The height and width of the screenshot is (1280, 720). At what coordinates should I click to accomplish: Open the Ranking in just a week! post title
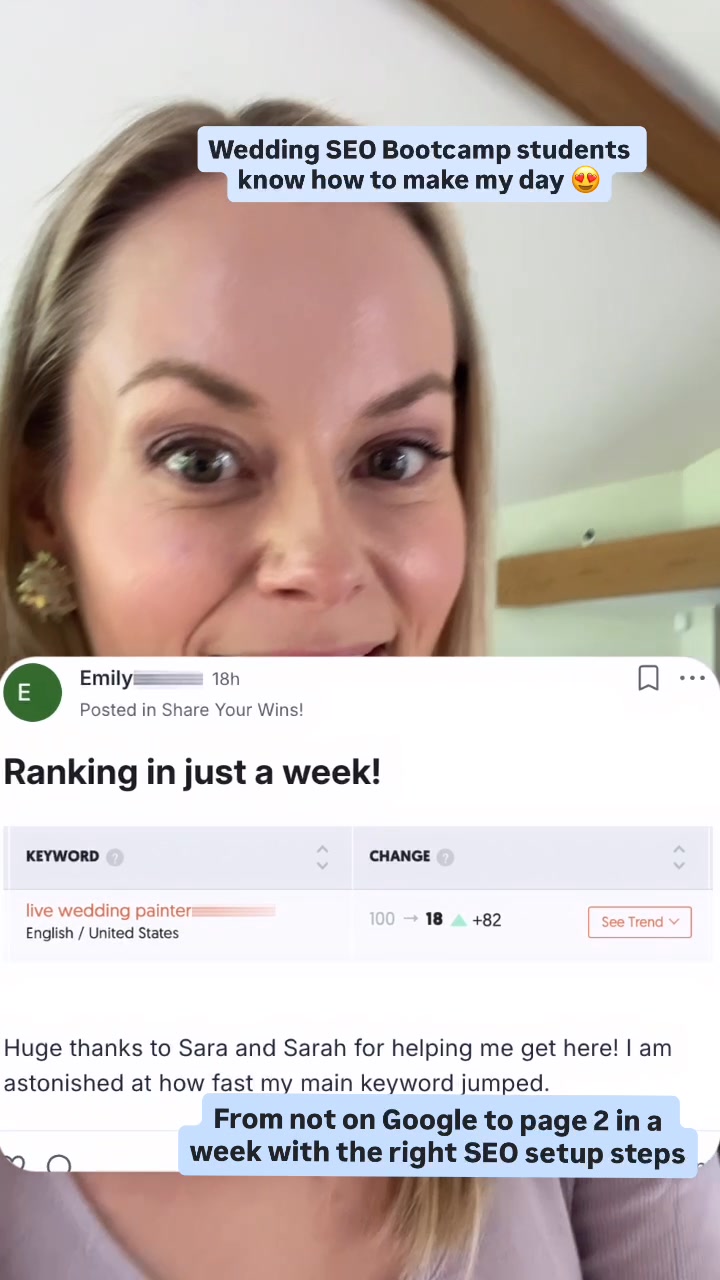point(192,772)
